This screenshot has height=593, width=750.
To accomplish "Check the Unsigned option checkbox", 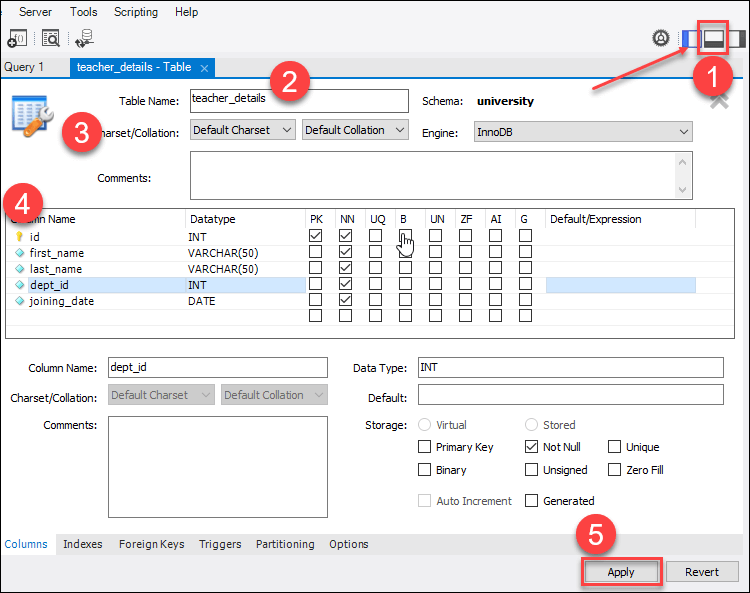I will (x=531, y=470).
